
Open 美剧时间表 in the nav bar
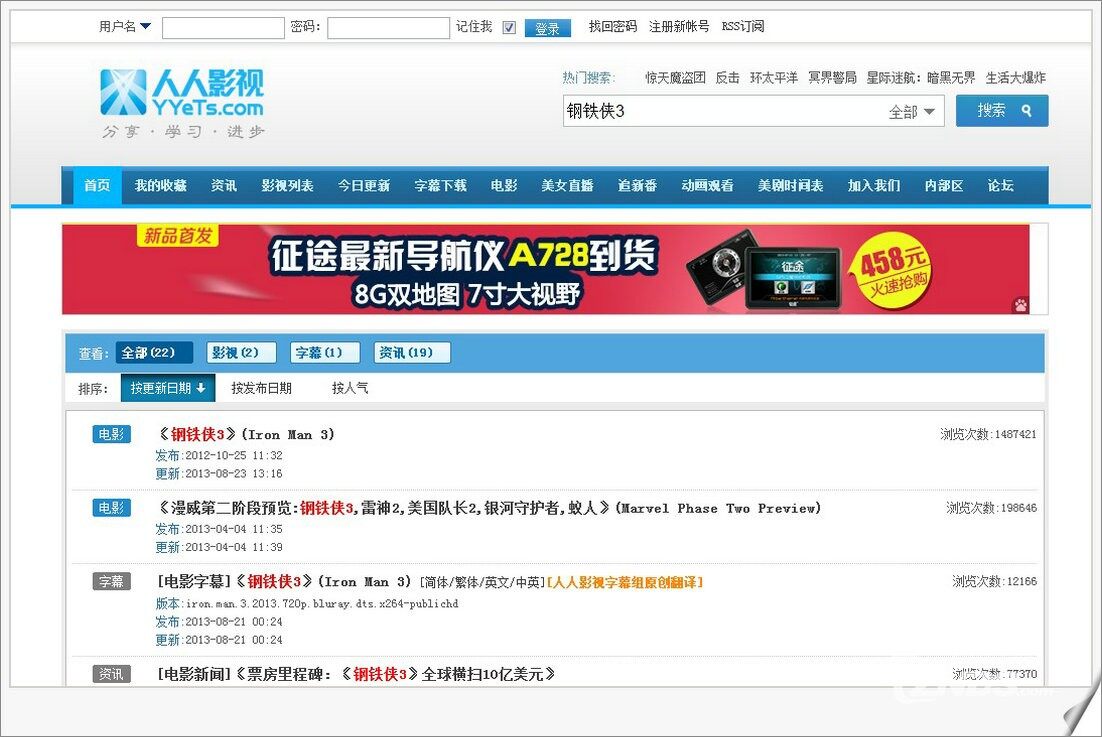(x=790, y=185)
